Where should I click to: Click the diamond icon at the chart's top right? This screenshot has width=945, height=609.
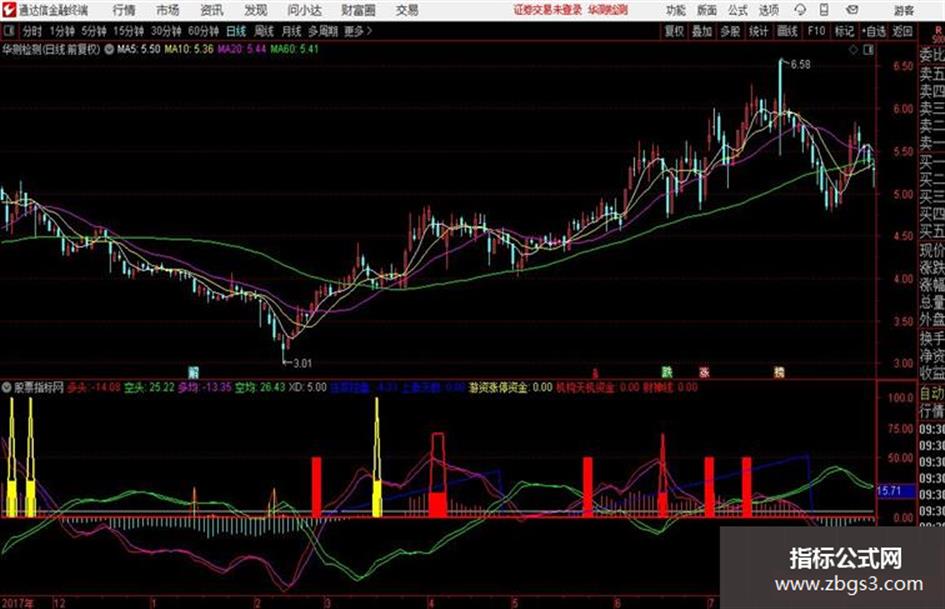tap(853, 50)
